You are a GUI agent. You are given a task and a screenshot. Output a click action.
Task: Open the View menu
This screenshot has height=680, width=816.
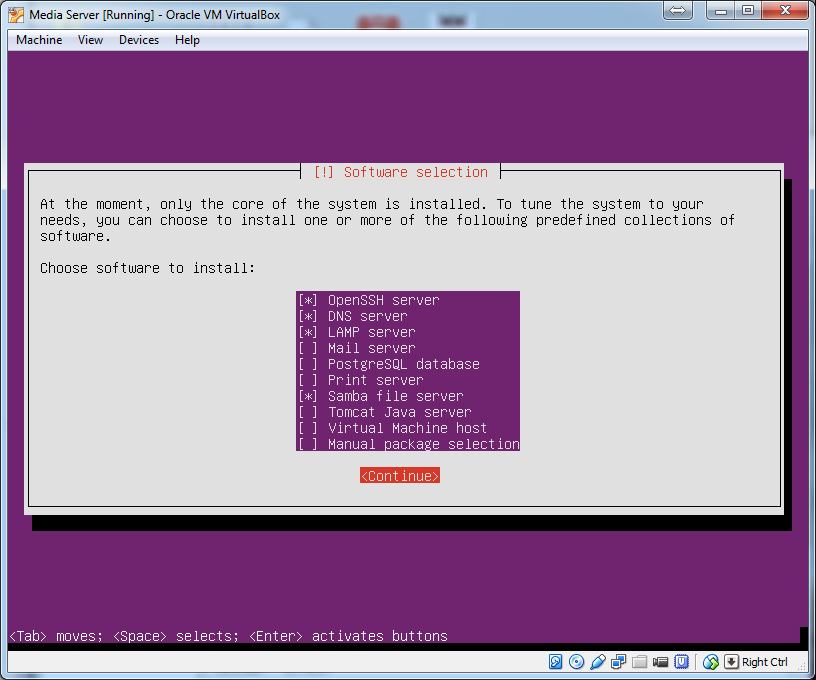[90, 40]
